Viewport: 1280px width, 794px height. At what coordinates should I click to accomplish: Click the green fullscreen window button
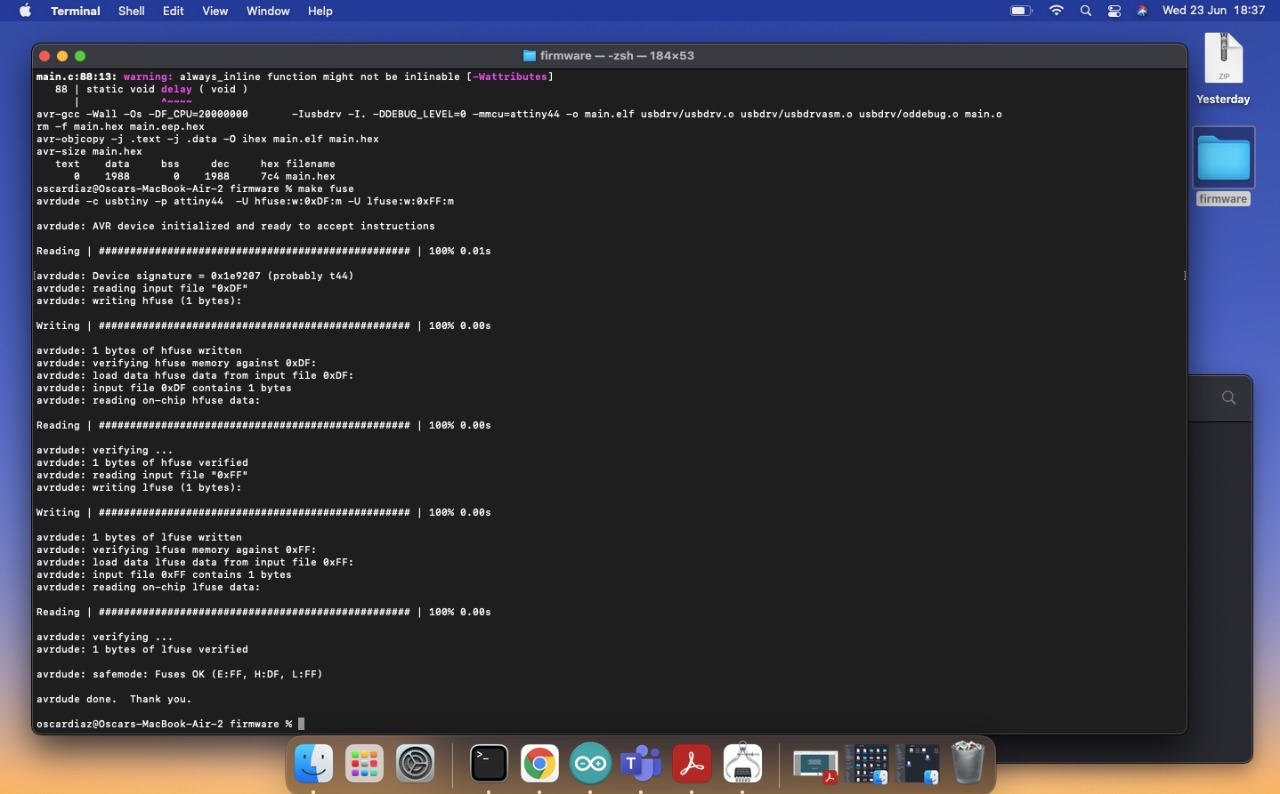(x=80, y=56)
